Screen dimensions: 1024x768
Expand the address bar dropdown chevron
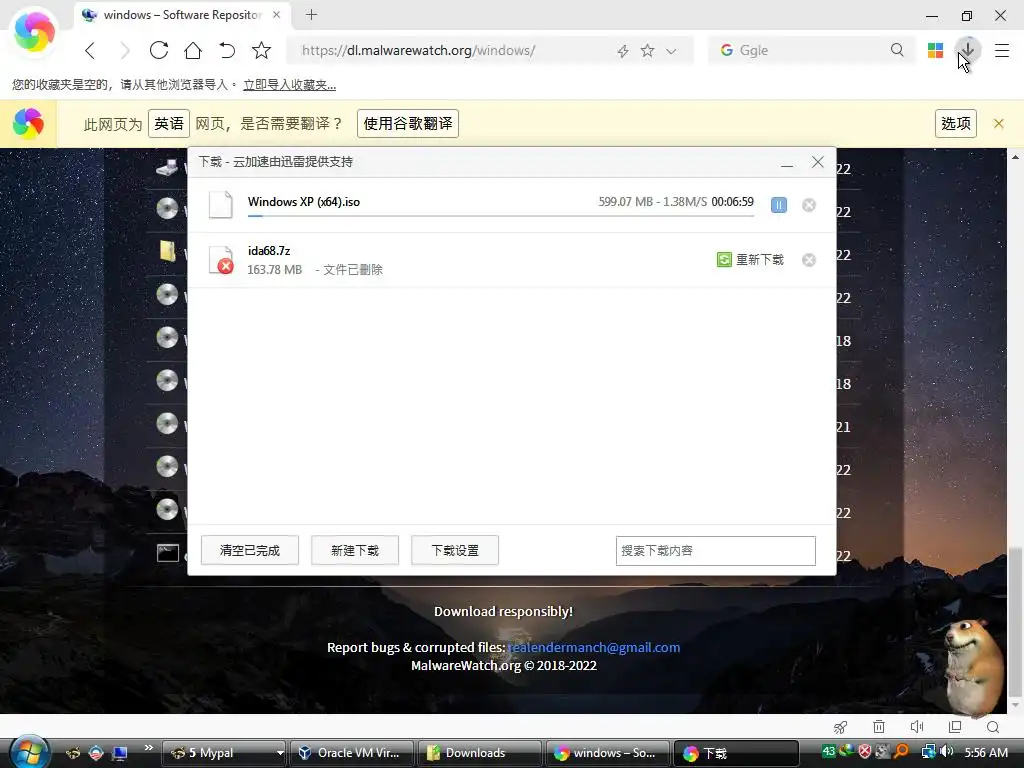click(671, 51)
